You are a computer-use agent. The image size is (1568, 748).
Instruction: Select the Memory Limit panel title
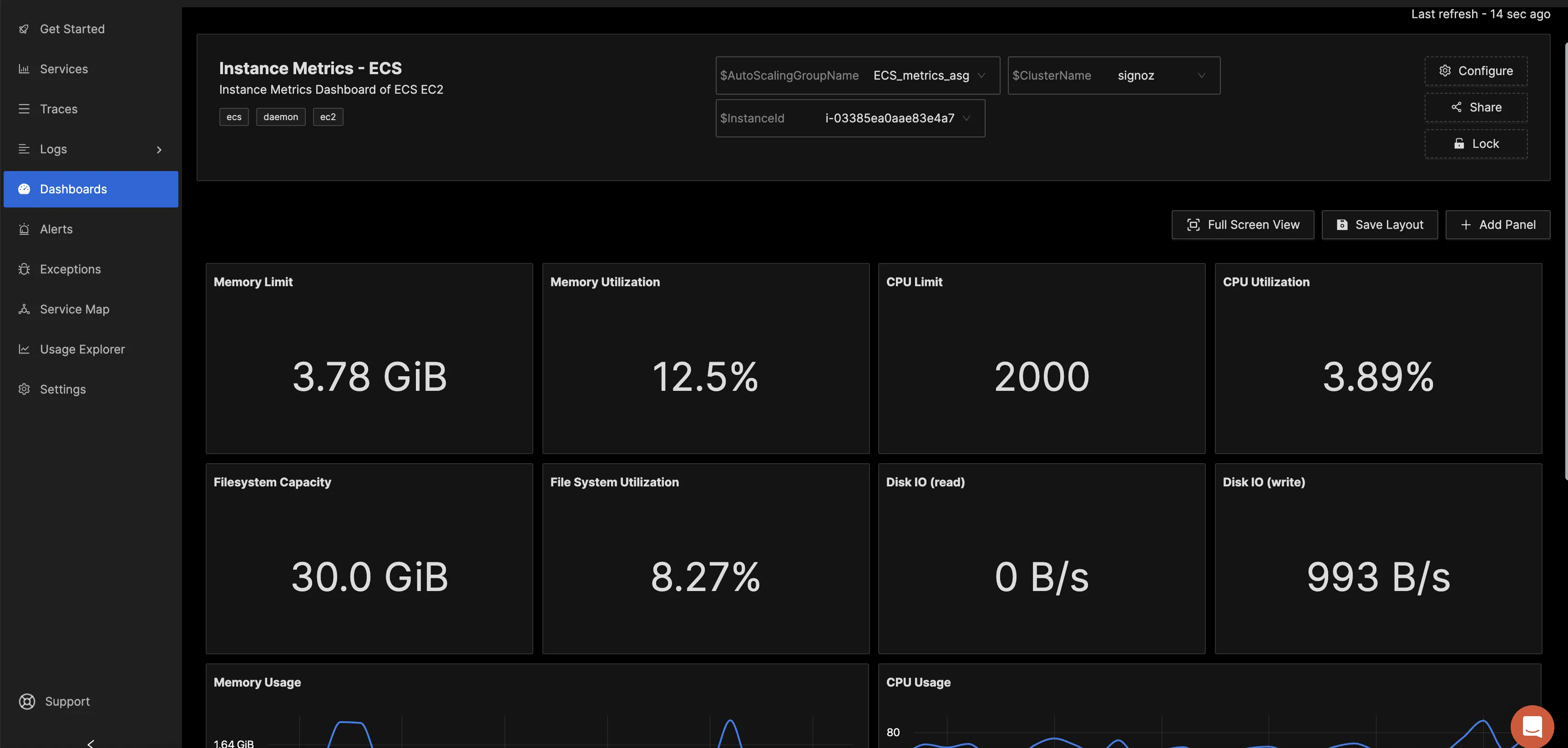253,283
